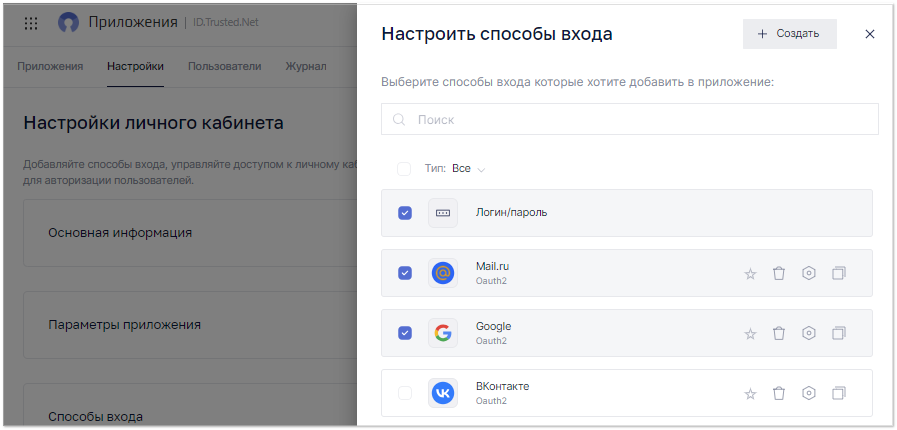Click the Логин/пароль password icon
The width and height of the screenshot is (897, 430).
[x=443, y=213]
